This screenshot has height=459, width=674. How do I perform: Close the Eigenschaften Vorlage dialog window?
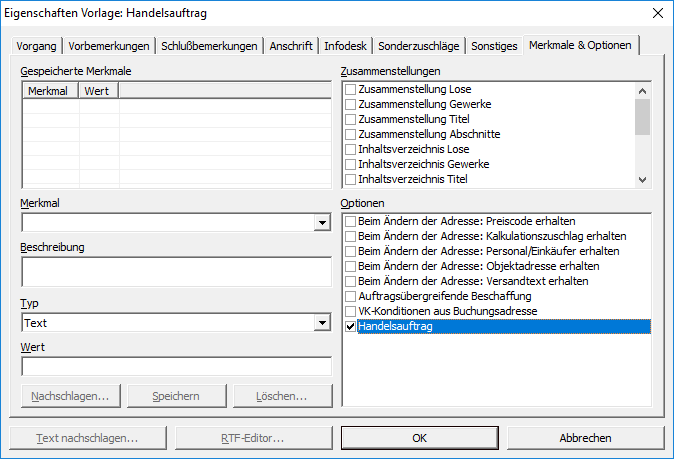(656, 13)
